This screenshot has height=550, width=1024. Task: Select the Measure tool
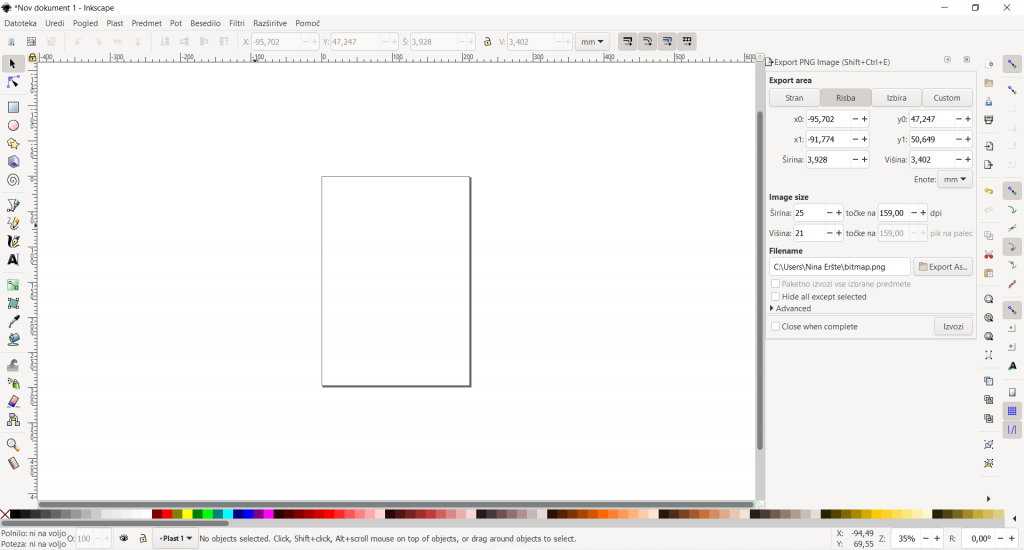(x=12, y=463)
